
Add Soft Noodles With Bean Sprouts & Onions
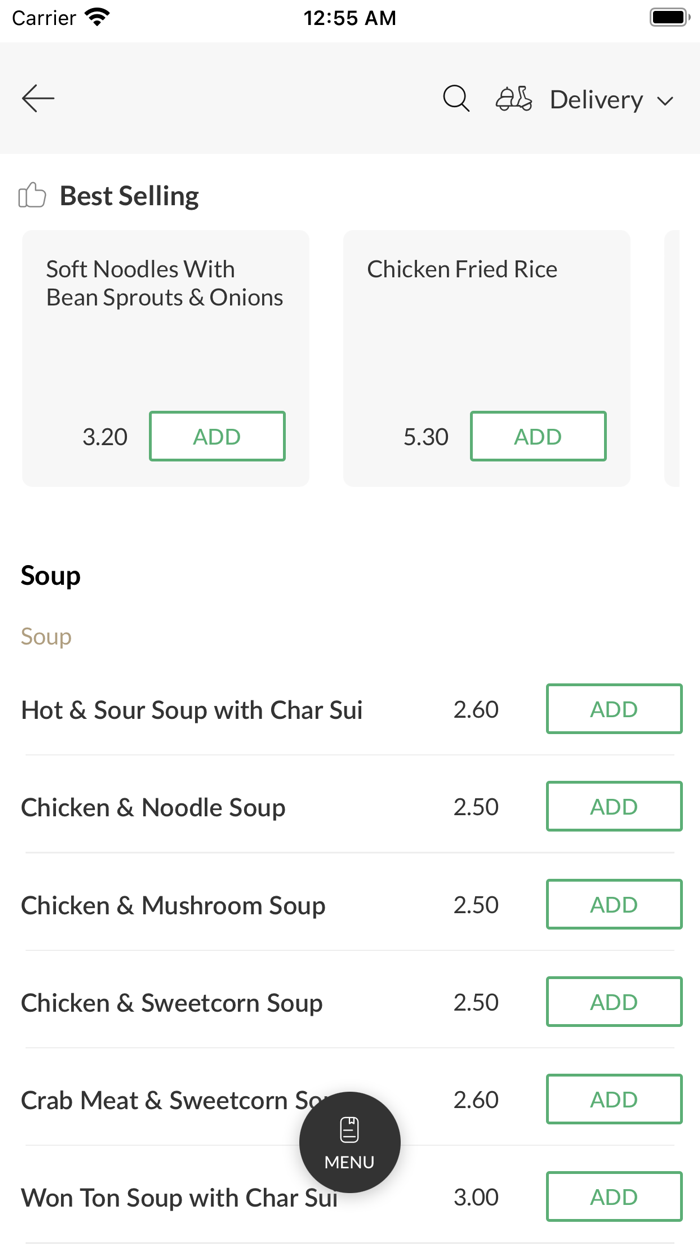(217, 436)
